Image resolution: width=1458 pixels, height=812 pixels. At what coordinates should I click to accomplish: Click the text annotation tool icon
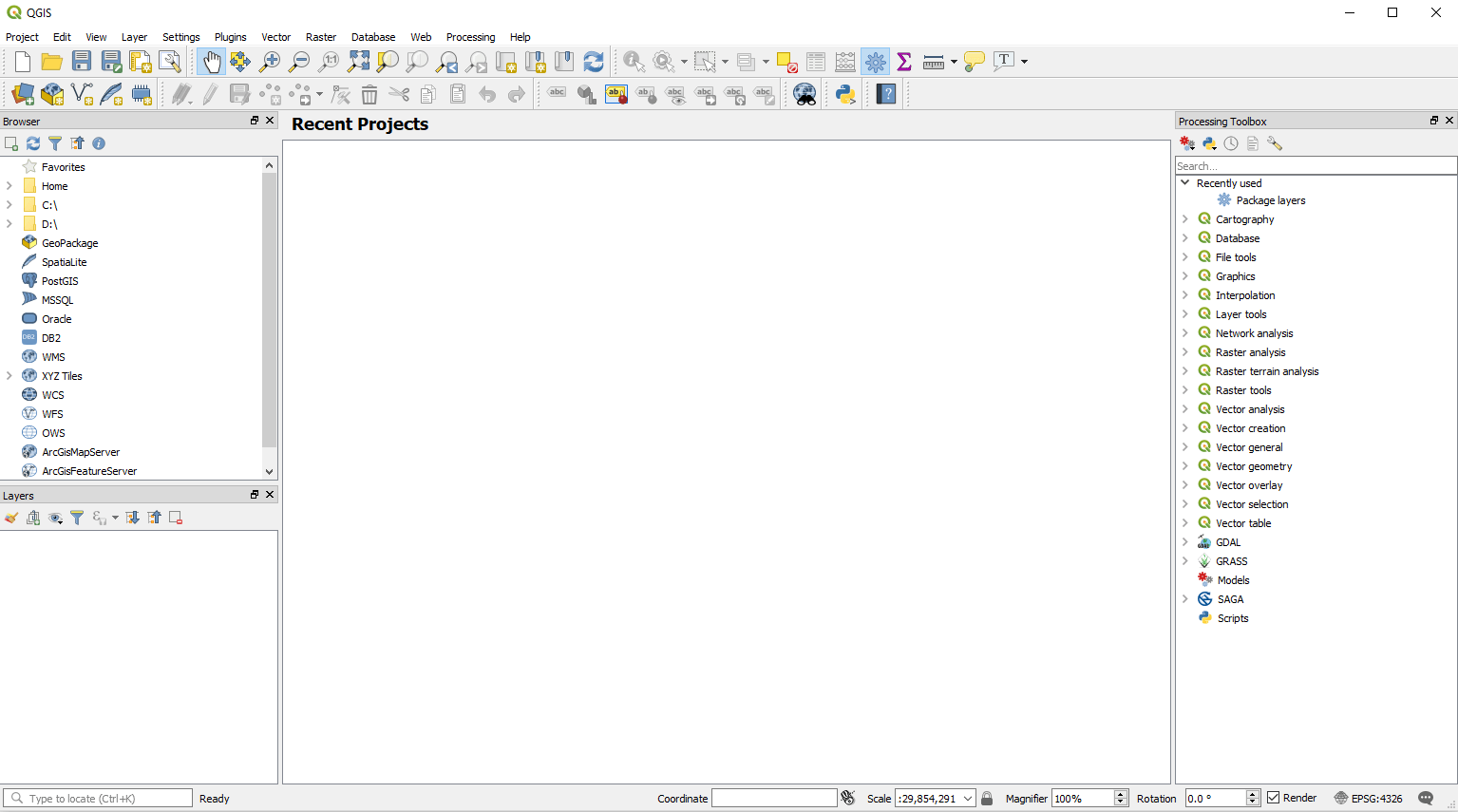(1004, 61)
